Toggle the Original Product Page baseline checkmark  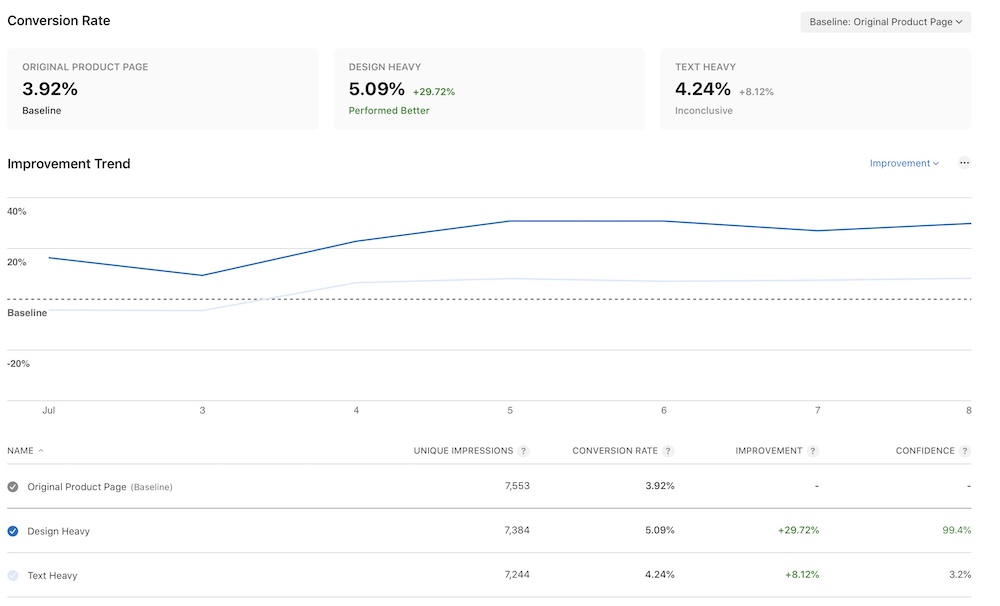point(11,487)
